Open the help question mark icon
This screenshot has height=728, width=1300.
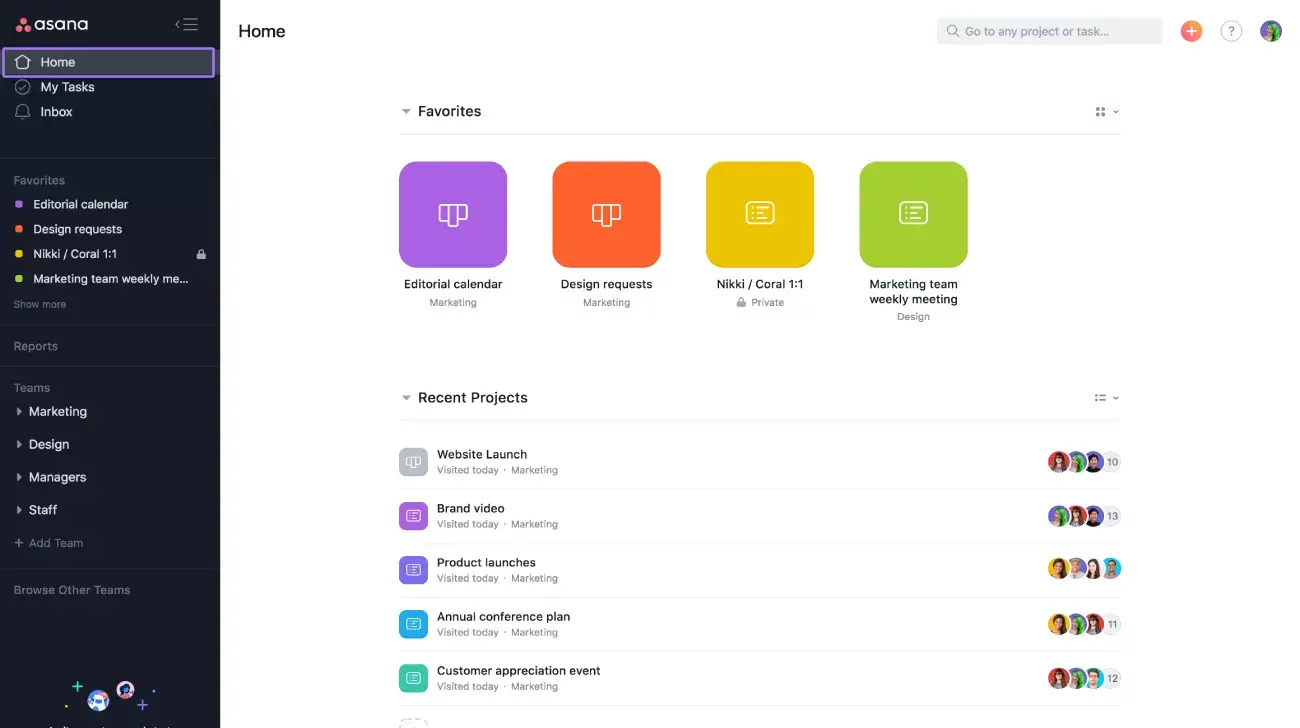pos(1231,31)
